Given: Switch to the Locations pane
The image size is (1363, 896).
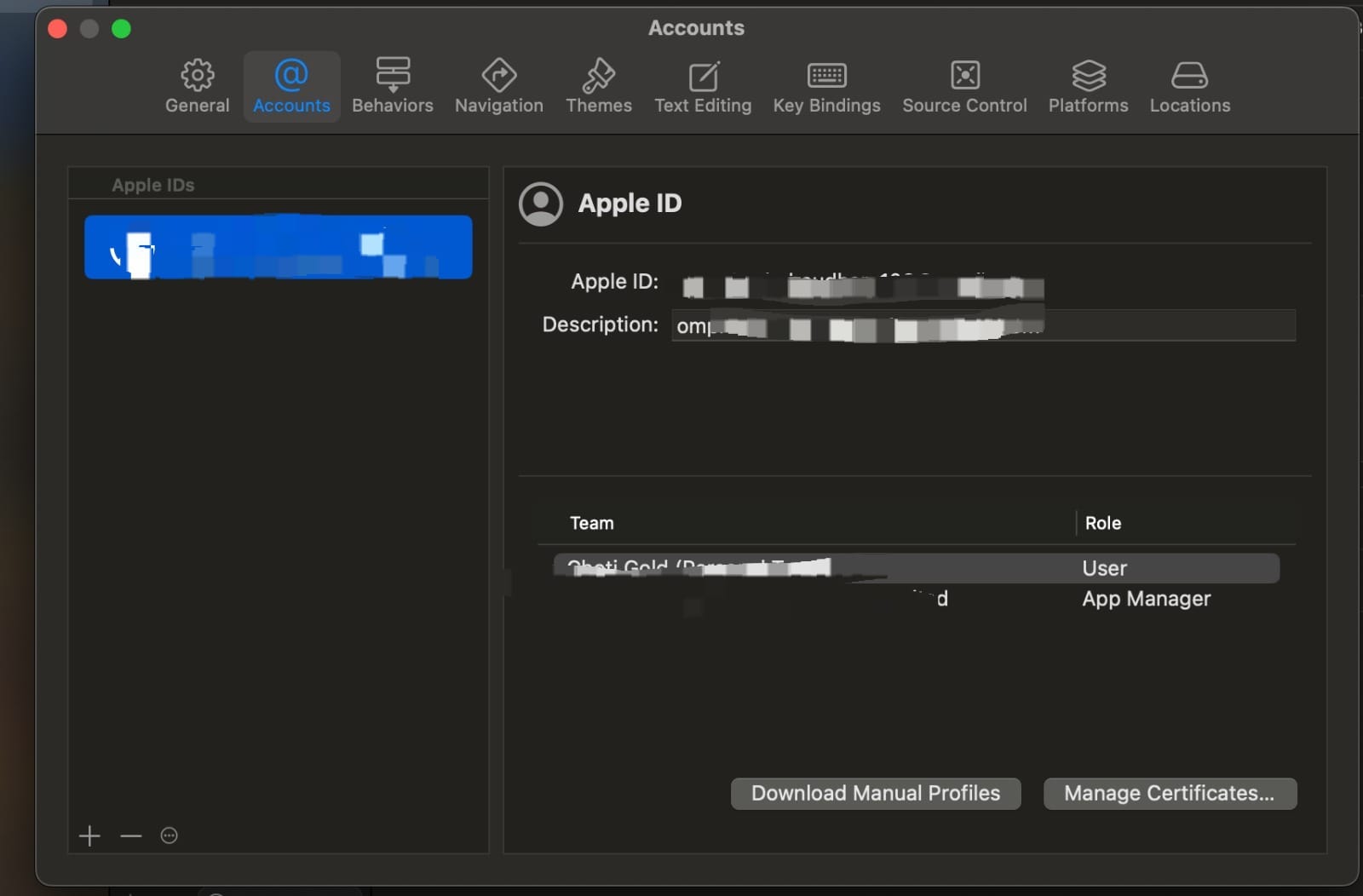Looking at the screenshot, I should click(1190, 87).
